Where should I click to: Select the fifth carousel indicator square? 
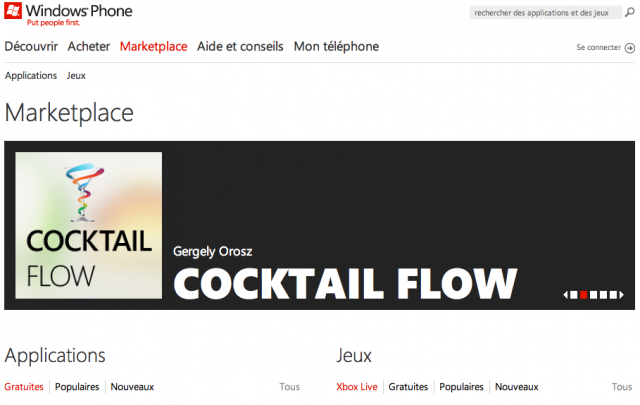tap(613, 295)
